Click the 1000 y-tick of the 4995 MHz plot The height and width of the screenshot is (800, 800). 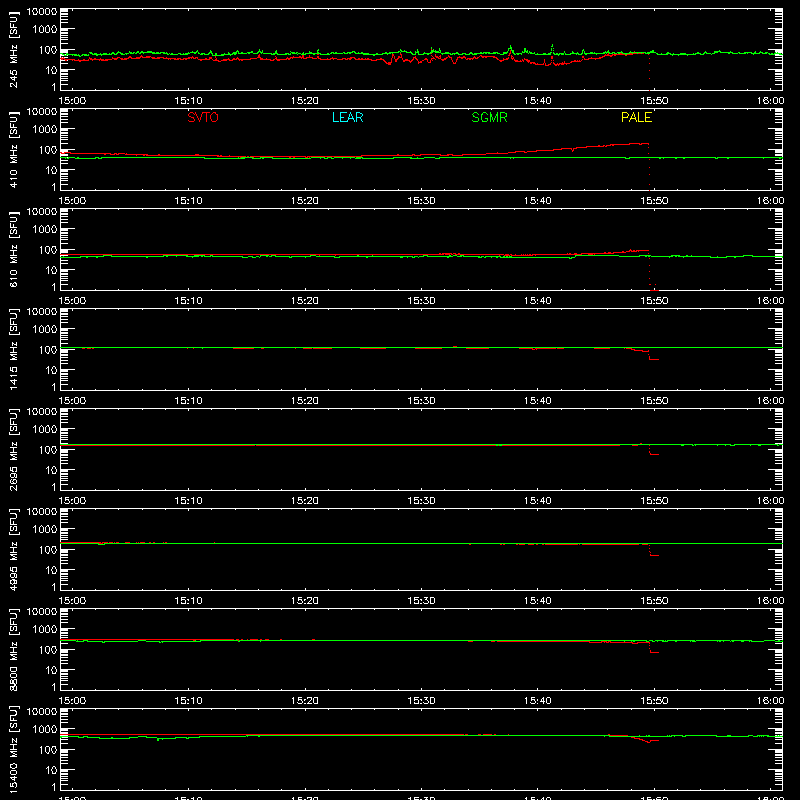[45, 529]
